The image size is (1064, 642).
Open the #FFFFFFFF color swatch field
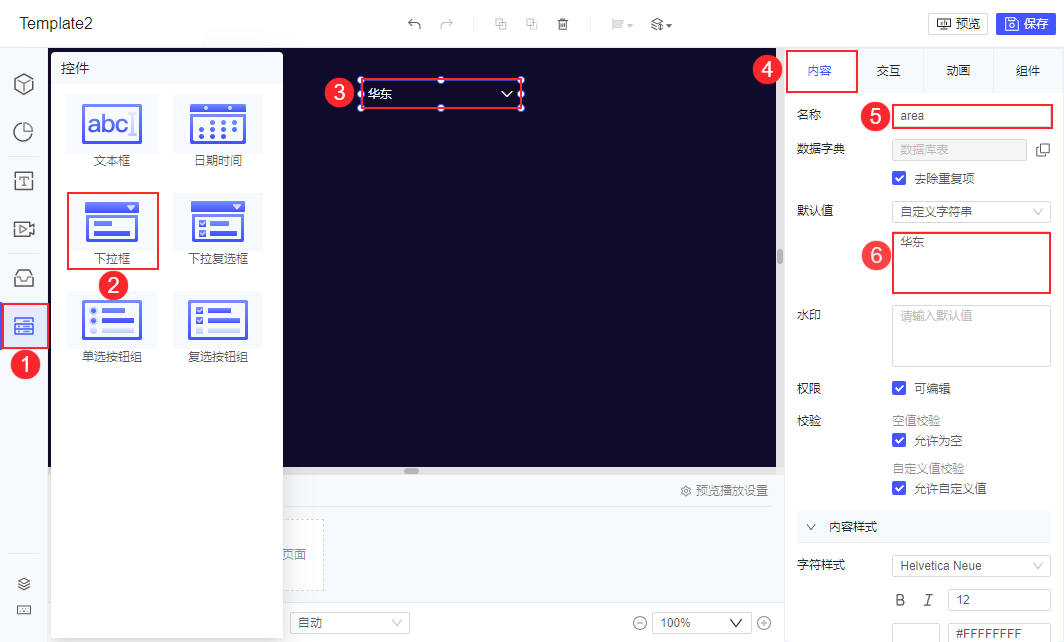999,632
